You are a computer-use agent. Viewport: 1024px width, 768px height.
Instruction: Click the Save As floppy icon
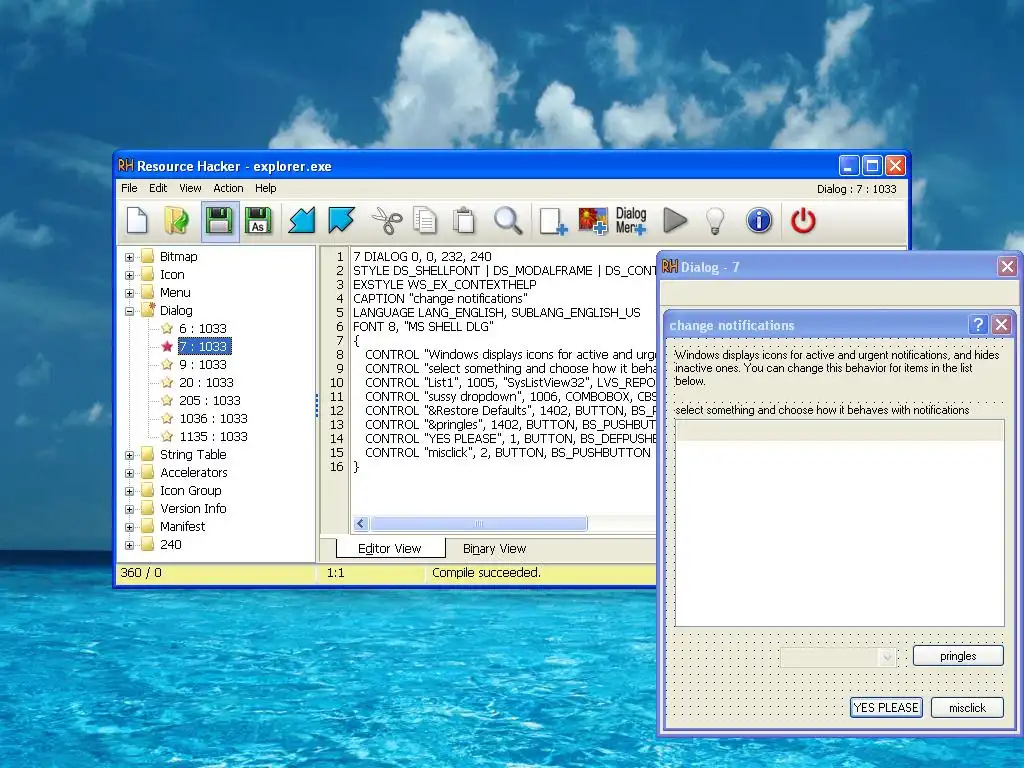point(258,221)
